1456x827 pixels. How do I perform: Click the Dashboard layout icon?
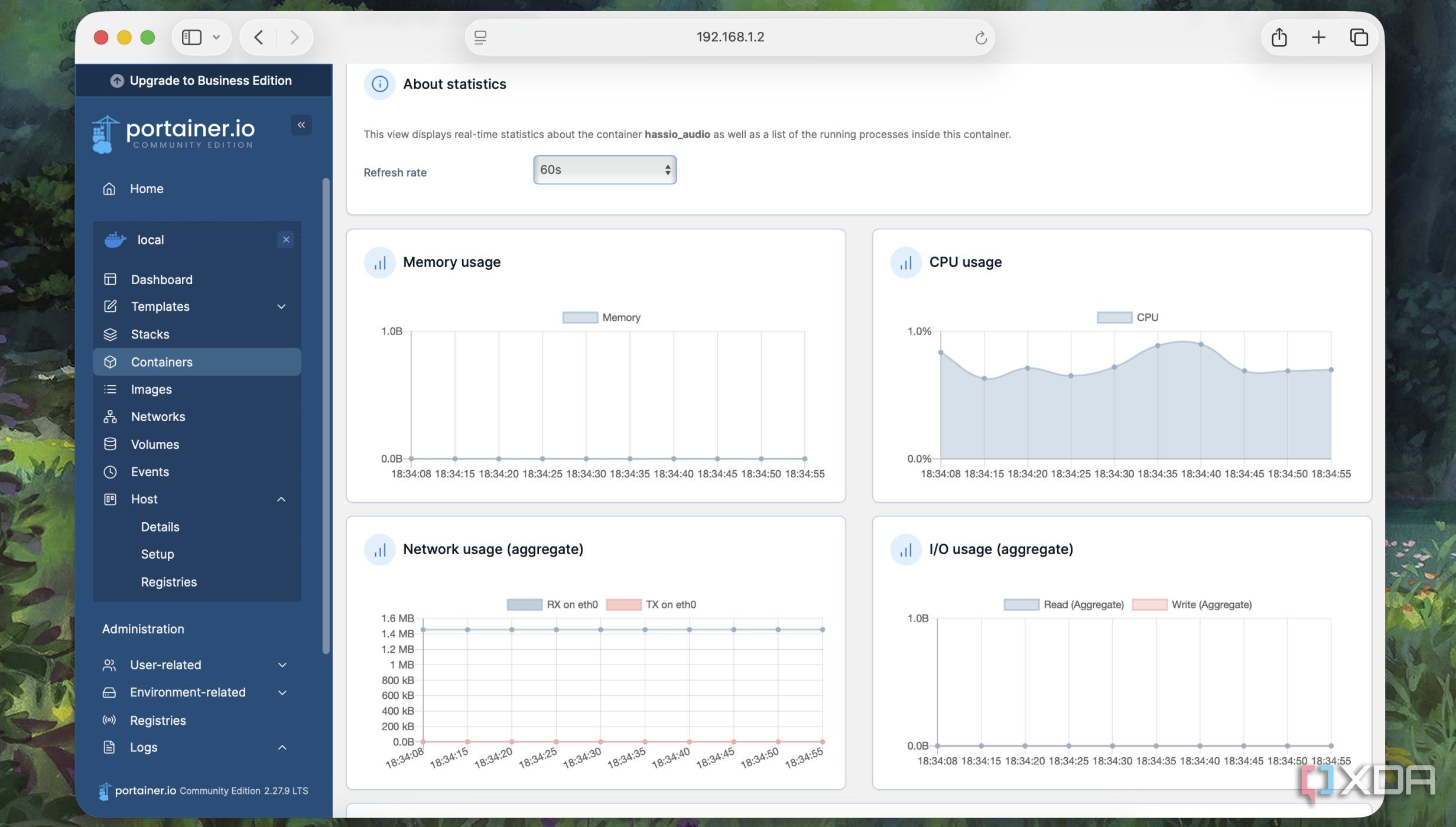click(110, 279)
